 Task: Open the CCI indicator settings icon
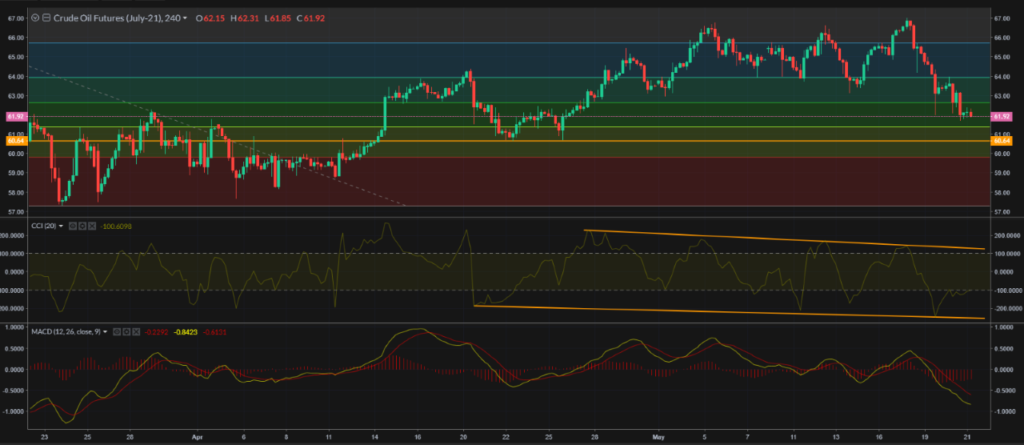(83, 226)
